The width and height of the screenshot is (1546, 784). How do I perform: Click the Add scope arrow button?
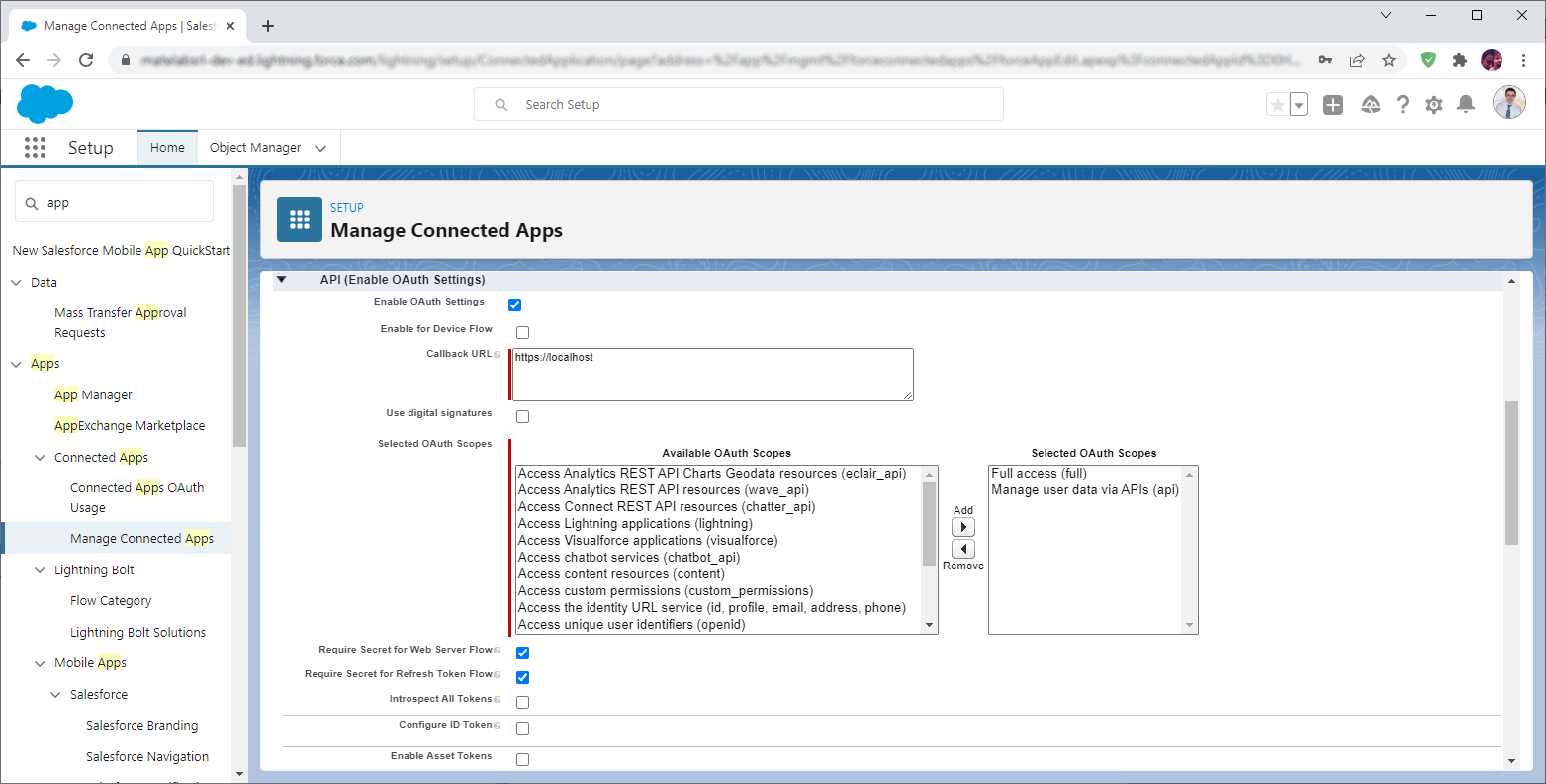(x=962, y=527)
